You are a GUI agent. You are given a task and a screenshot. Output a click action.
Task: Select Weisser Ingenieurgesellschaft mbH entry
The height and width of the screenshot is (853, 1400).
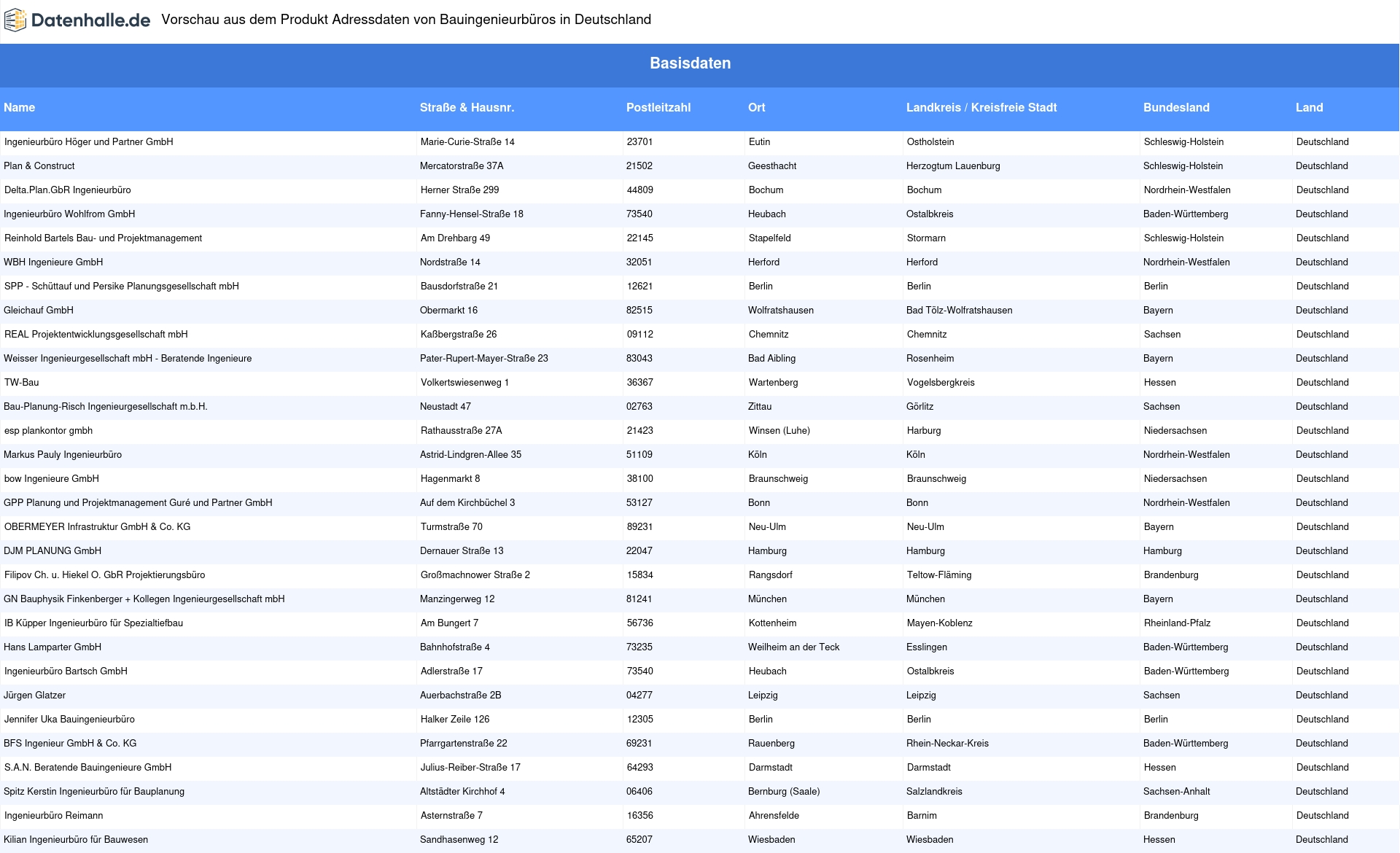pos(128,359)
